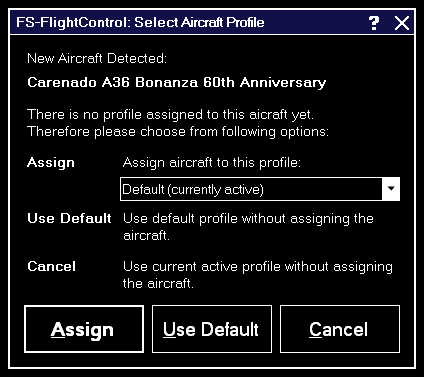Click the bold Cancel option heading
The height and width of the screenshot is (377, 424).
[52, 266]
